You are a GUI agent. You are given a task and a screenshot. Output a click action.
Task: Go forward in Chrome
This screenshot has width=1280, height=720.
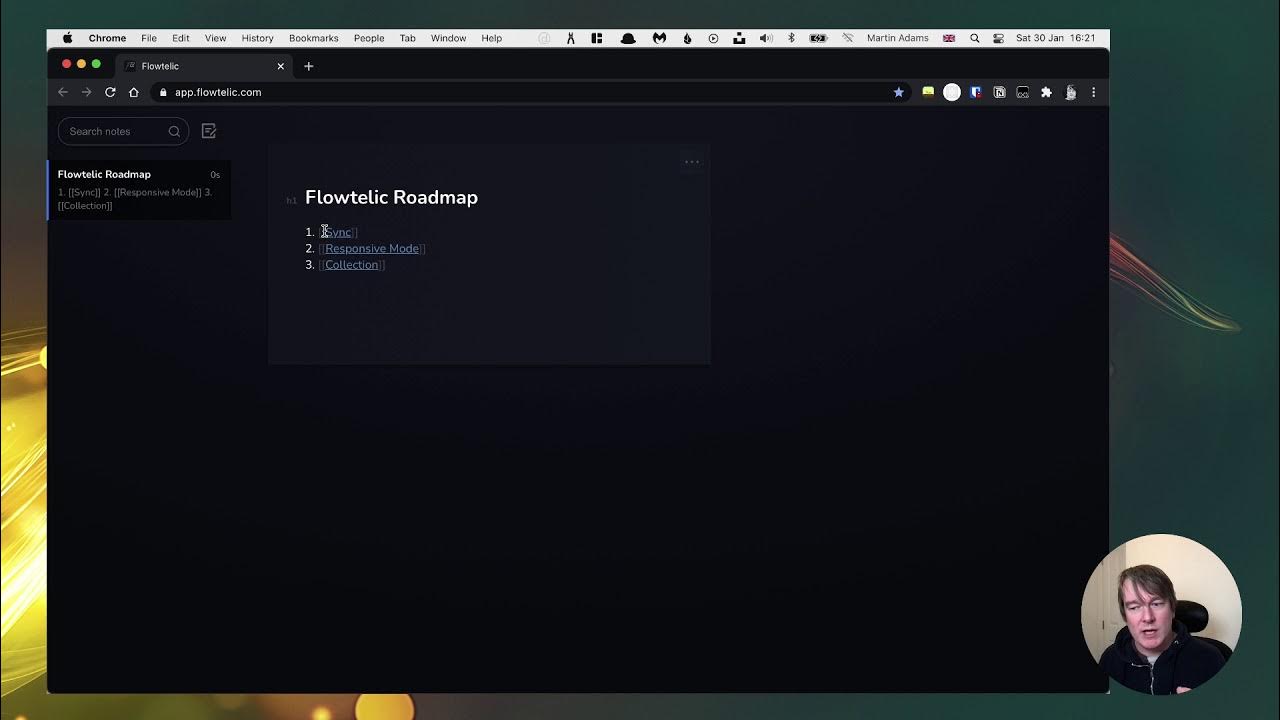86,92
